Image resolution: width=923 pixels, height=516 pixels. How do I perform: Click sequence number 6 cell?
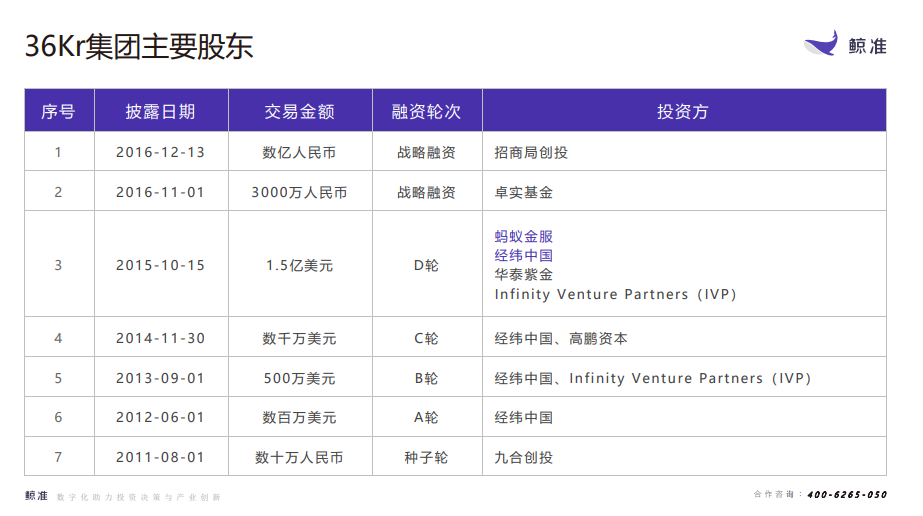click(58, 417)
